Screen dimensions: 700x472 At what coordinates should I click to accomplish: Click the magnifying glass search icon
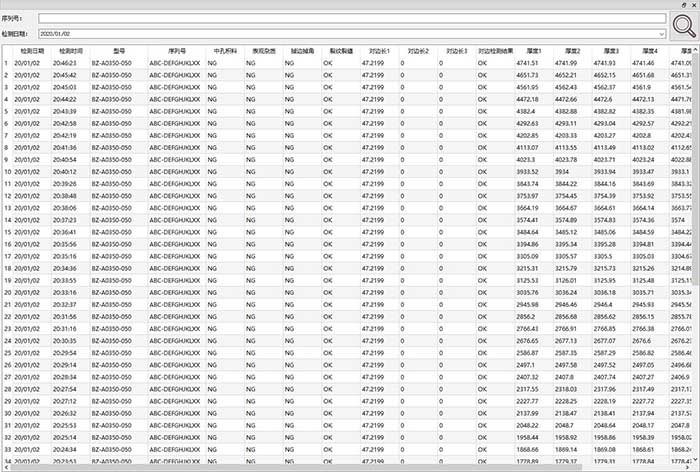pyautogui.click(x=683, y=26)
